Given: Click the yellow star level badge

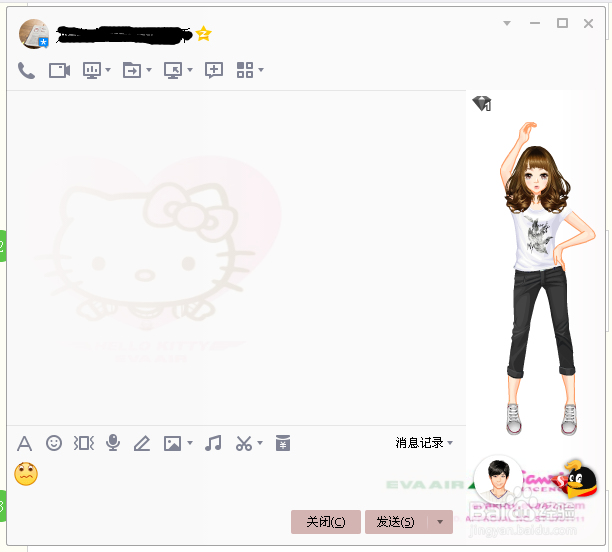Looking at the screenshot, I should (203, 34).
